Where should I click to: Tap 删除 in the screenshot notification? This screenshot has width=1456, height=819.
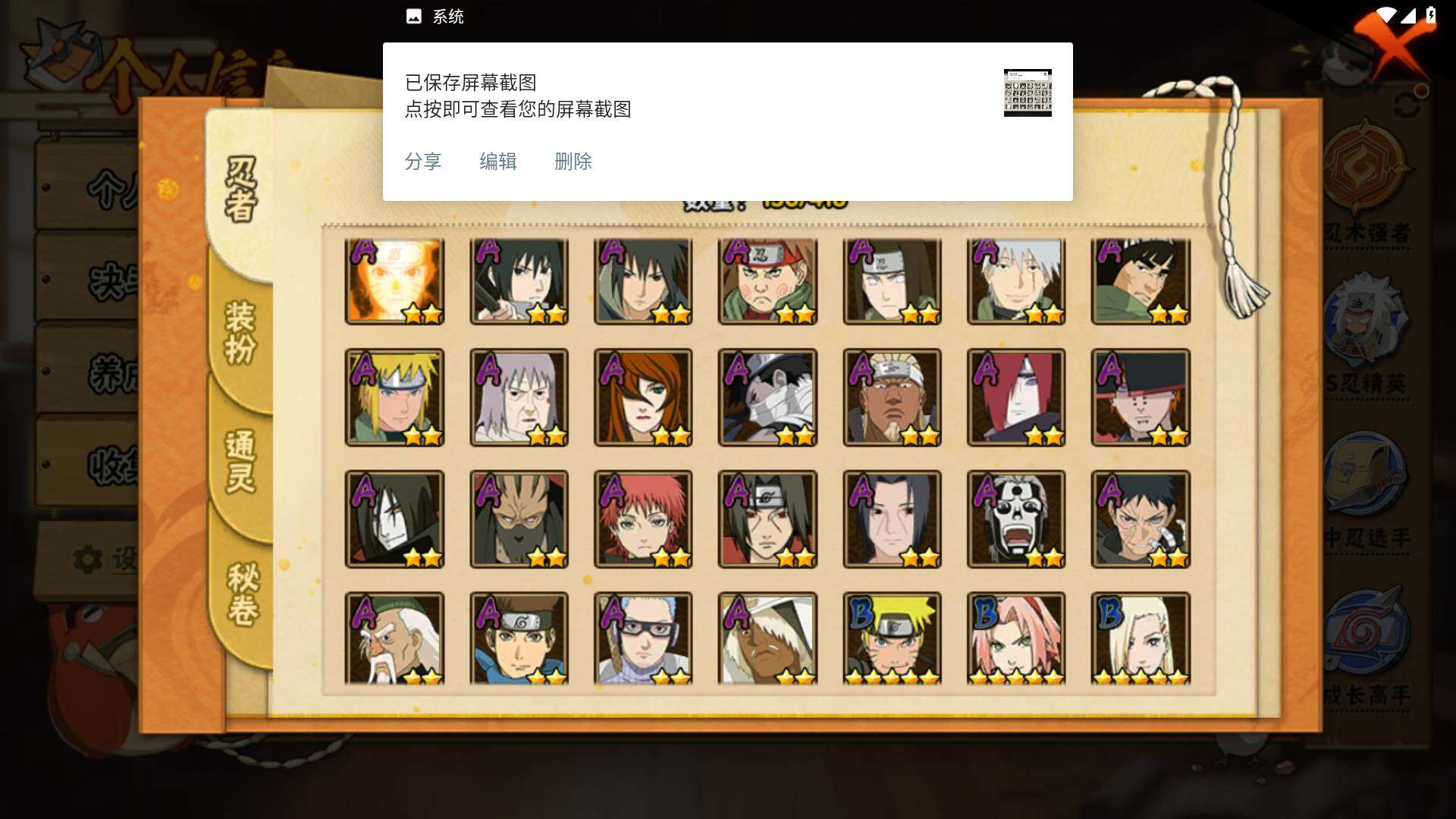pos(573,162)
